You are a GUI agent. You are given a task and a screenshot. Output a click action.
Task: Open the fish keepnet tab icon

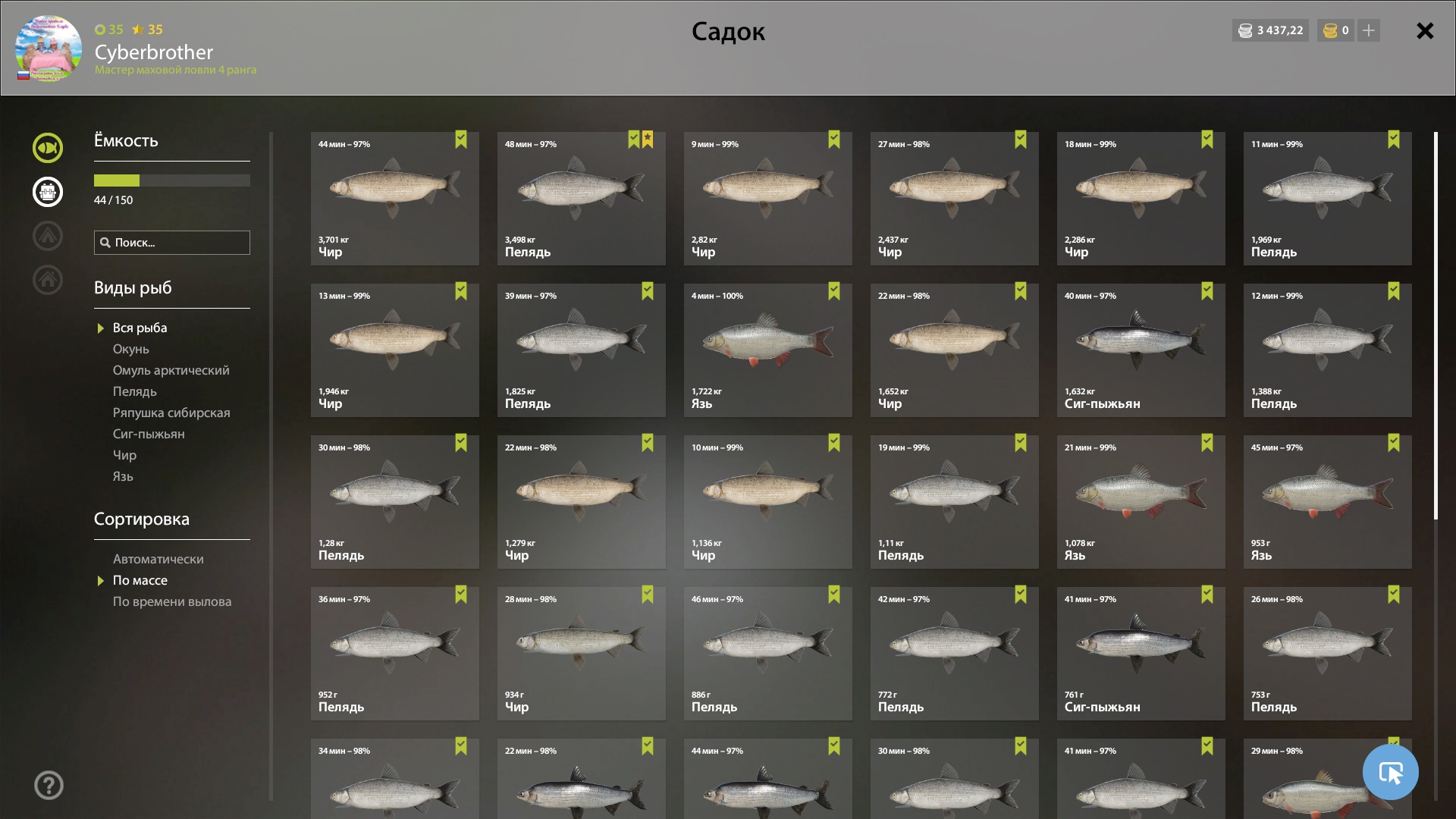(x=47, y=148)
